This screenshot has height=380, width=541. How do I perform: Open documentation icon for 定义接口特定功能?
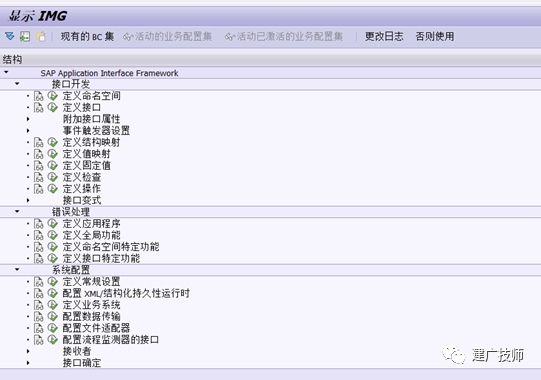click(39, 259)
